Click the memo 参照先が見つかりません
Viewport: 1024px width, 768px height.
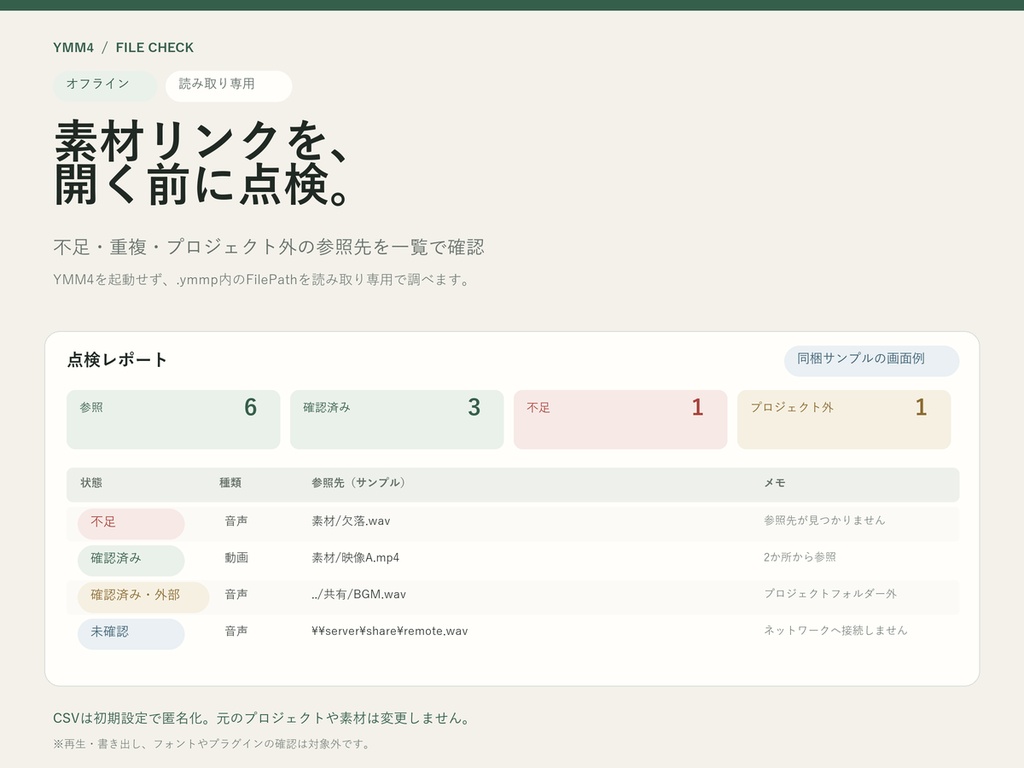click(x=824, y=520)
